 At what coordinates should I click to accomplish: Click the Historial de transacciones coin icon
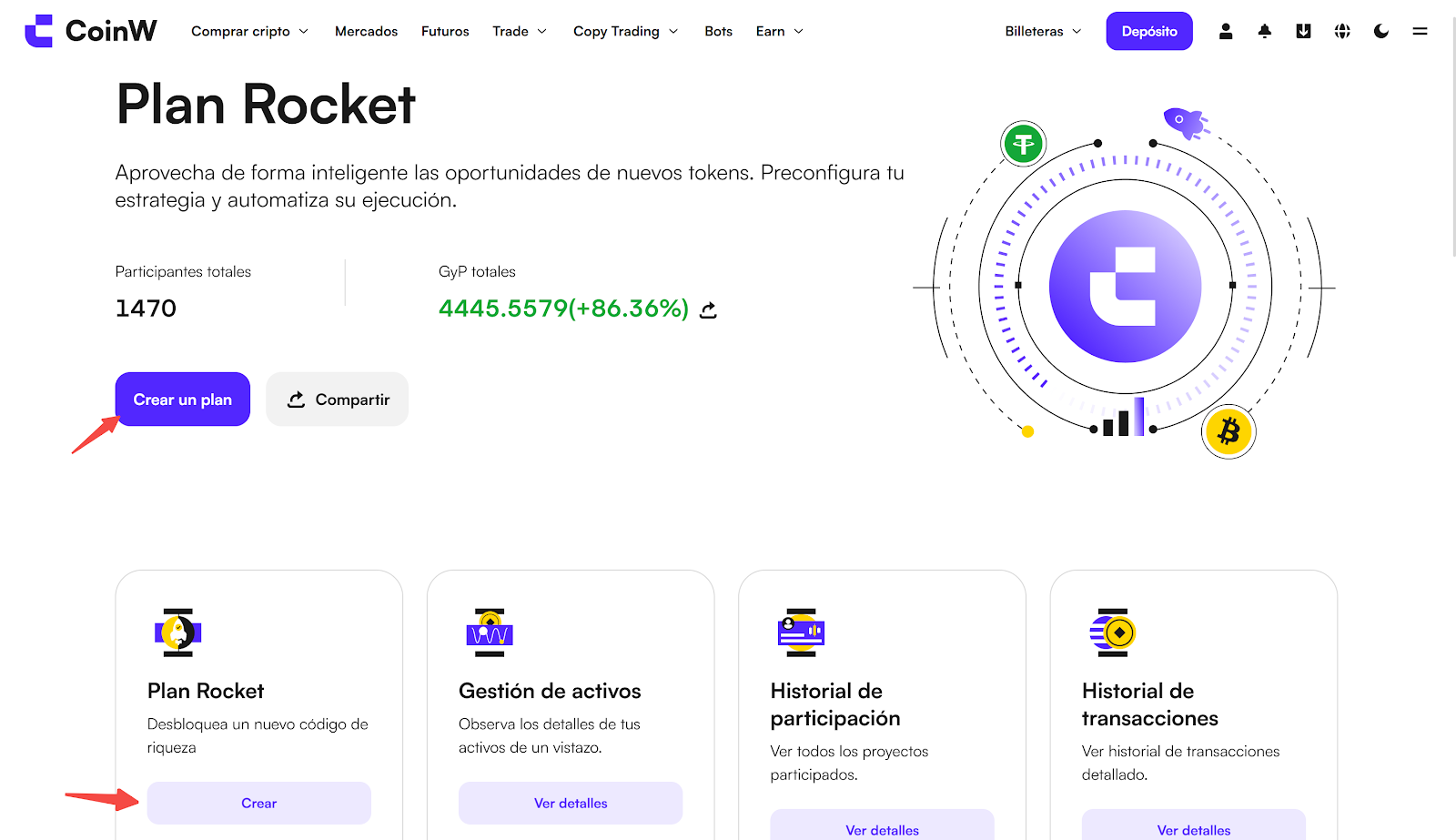tap(1113, 633)
